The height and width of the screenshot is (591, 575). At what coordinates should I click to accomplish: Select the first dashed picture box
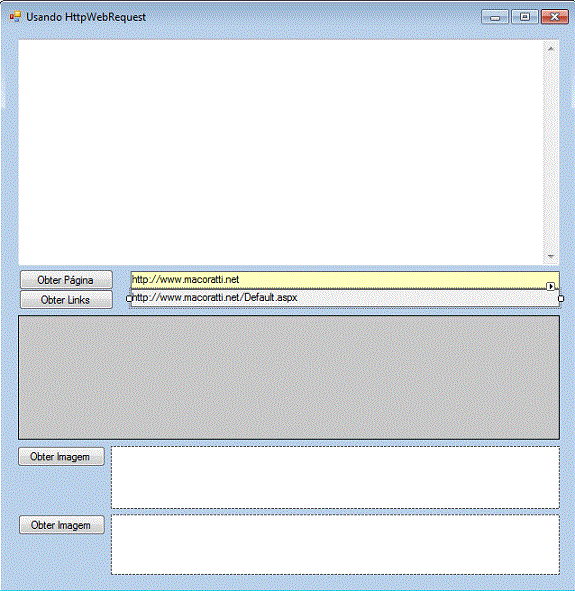pos(335,478)
